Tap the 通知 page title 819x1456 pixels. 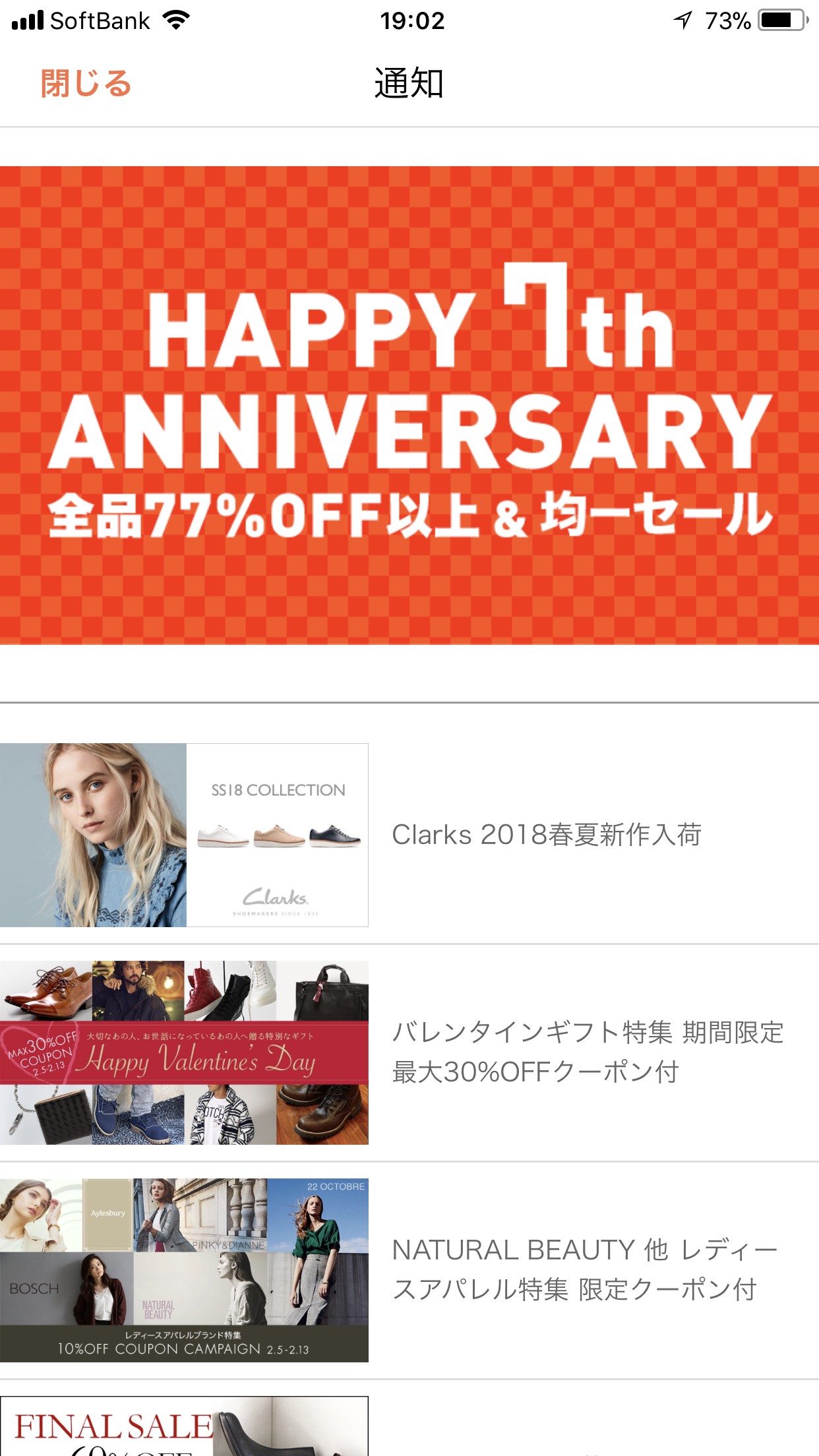click(409, 84)
